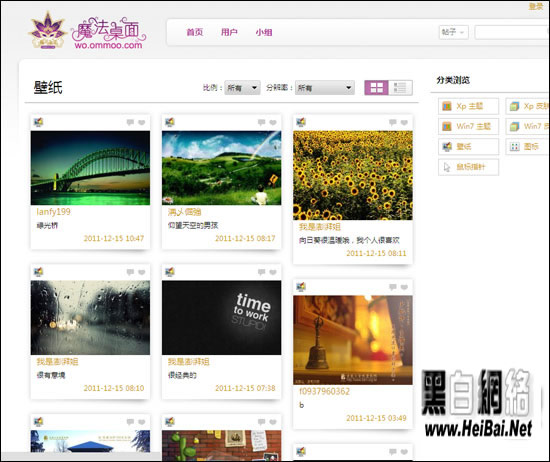Click heart icon on bell wallpaper card
The image size is (550, 462).
click(x=404, y=287)
